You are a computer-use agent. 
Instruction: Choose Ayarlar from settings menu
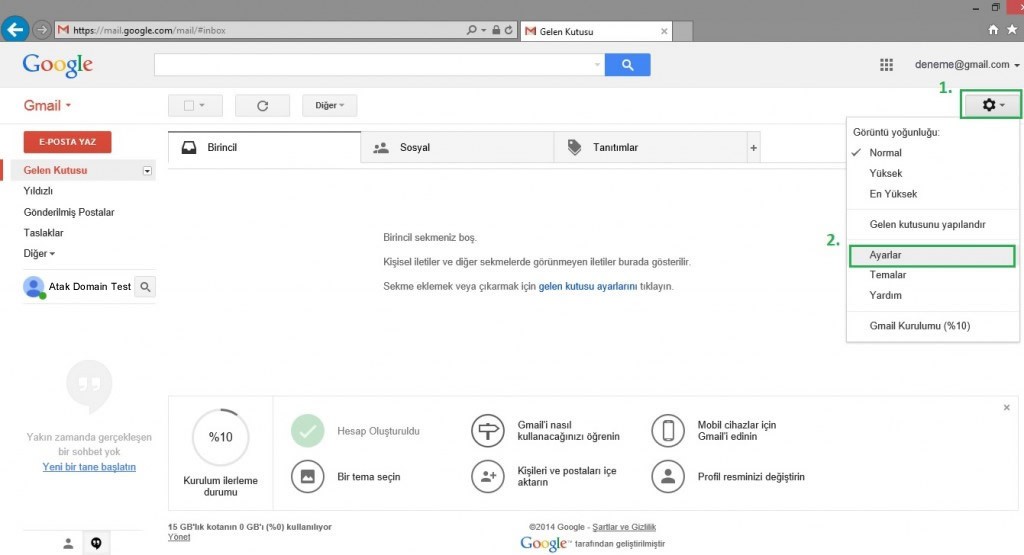pyautogui.click(x=933, y=255)
